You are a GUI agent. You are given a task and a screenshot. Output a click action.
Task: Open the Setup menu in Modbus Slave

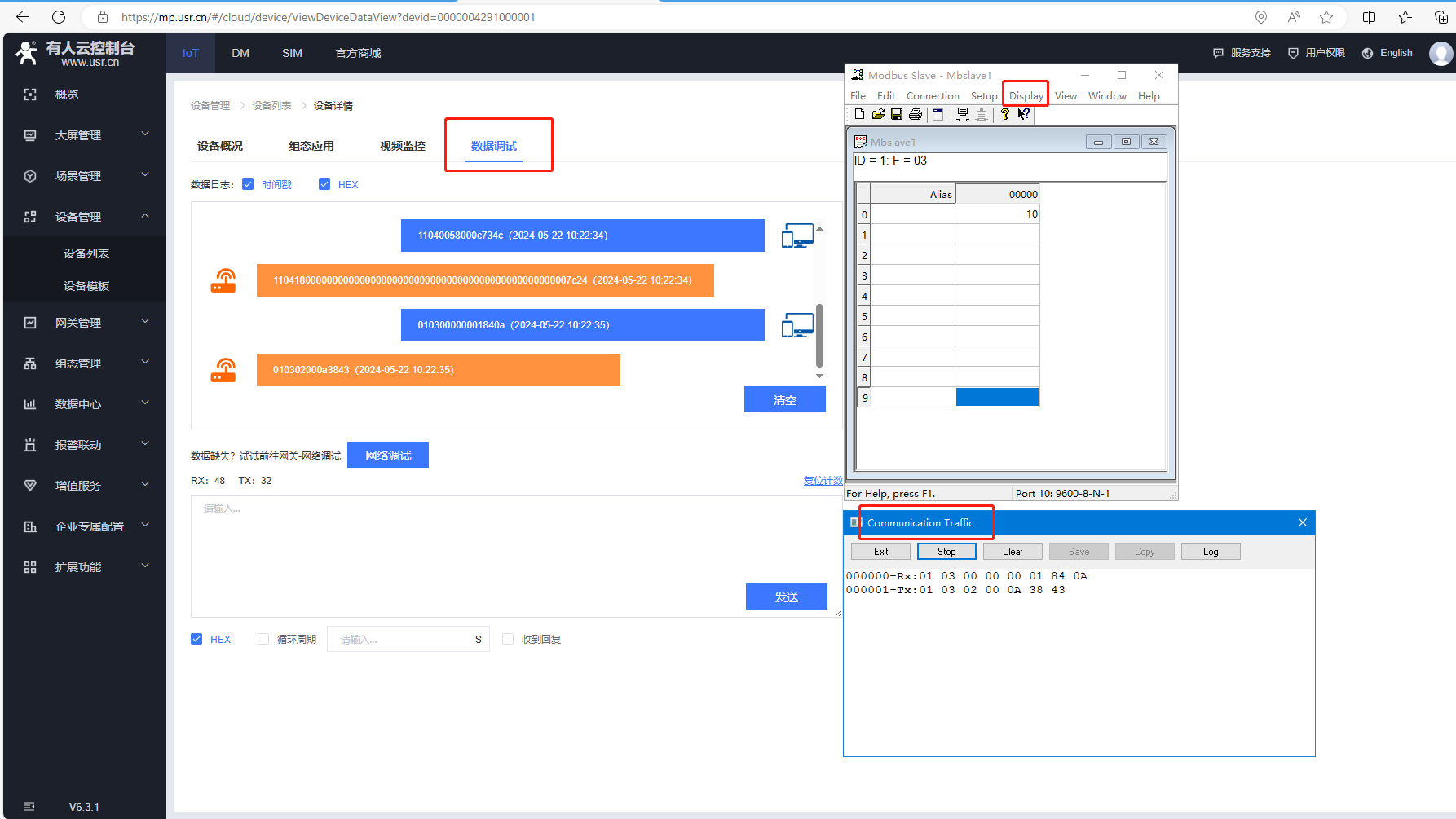[x=984, y=96]
